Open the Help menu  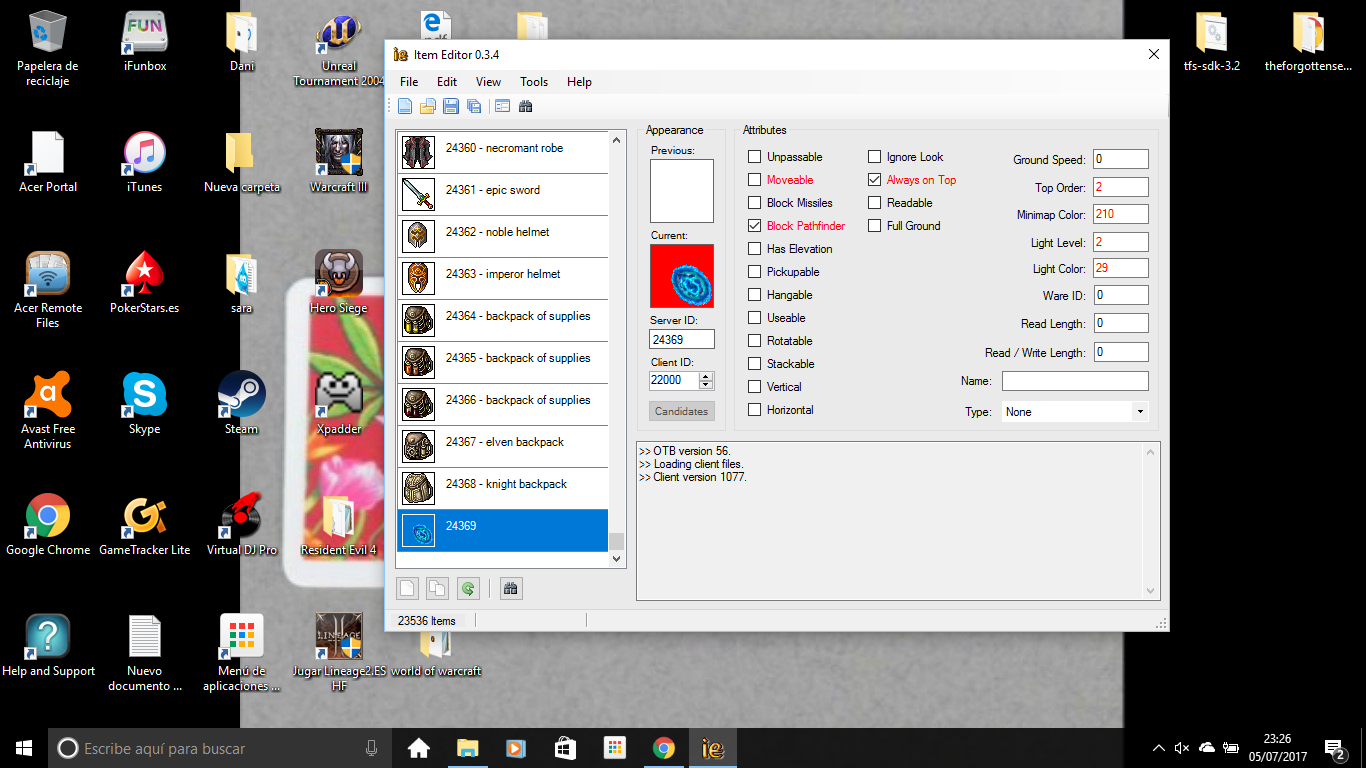[x=579, y=82]
